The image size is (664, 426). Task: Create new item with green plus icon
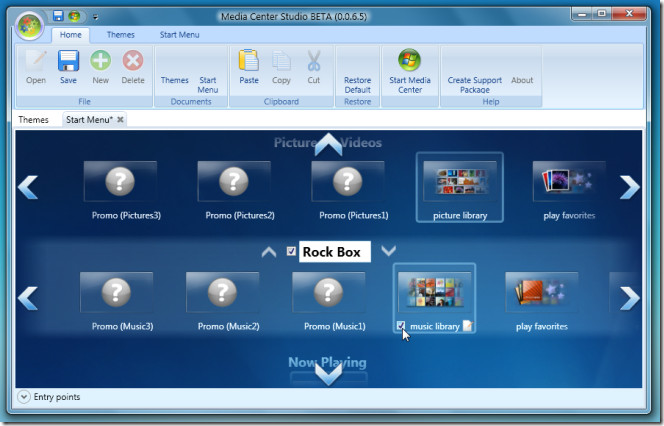pos(100,60)
